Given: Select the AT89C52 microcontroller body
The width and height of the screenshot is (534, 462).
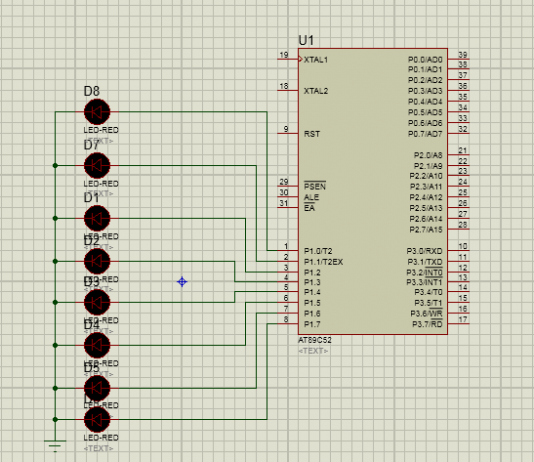Looking at the screenshot, I should point(373,191).
